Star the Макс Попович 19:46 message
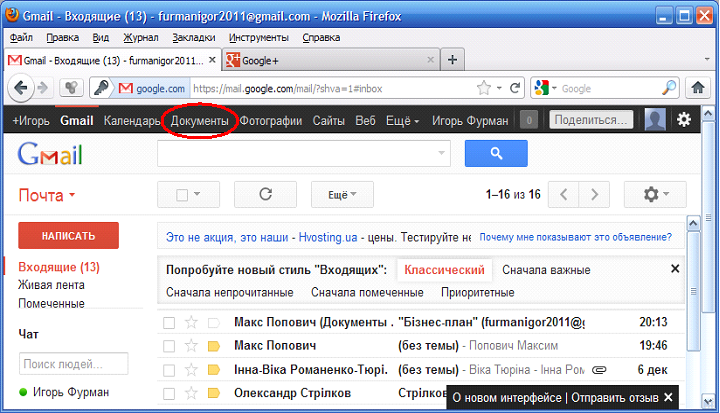Viewport: 720px width, 413px height. tap(191, 345)
